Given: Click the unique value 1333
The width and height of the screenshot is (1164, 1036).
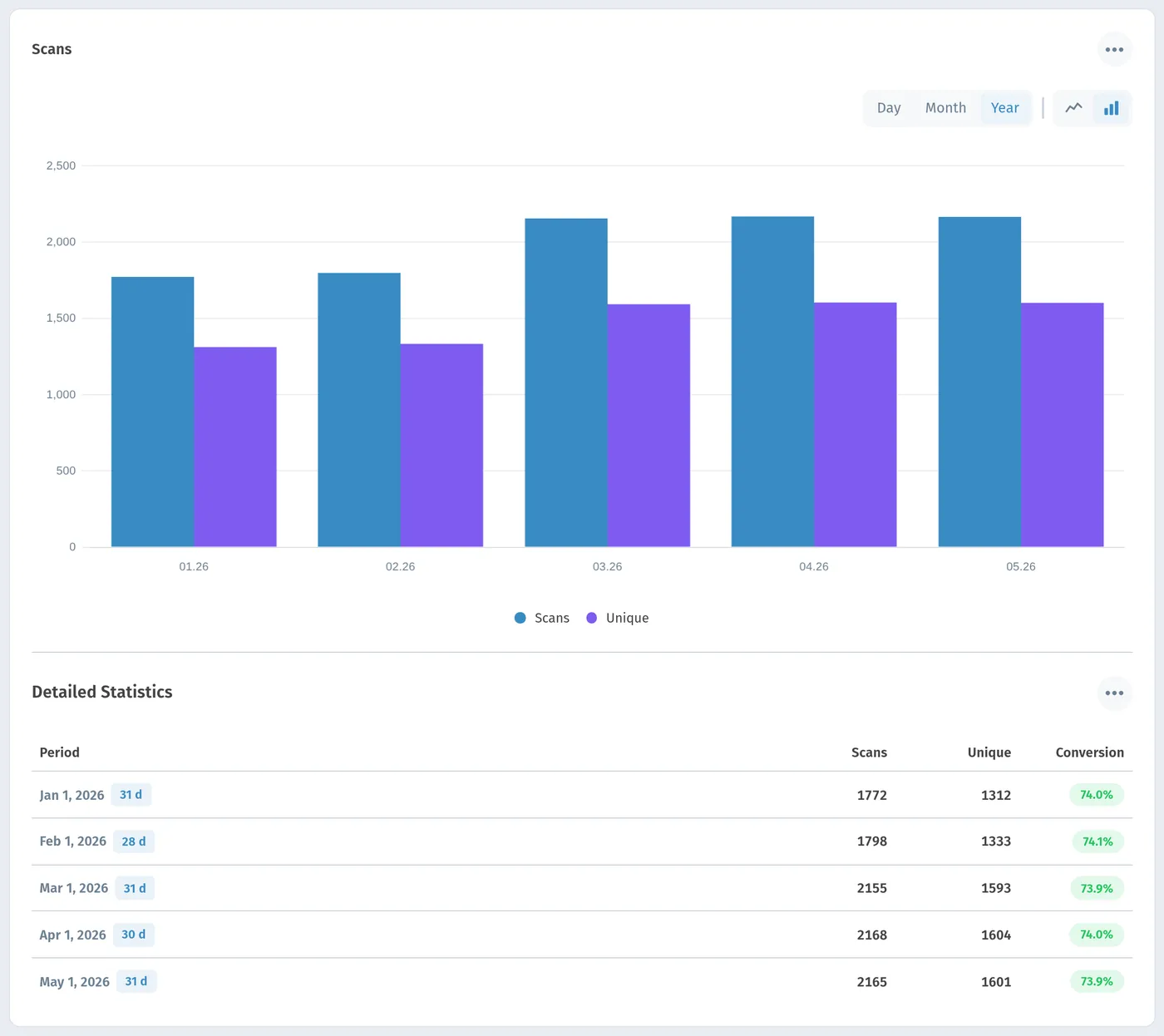Looking at the screenshot, I should coord(996,841).
